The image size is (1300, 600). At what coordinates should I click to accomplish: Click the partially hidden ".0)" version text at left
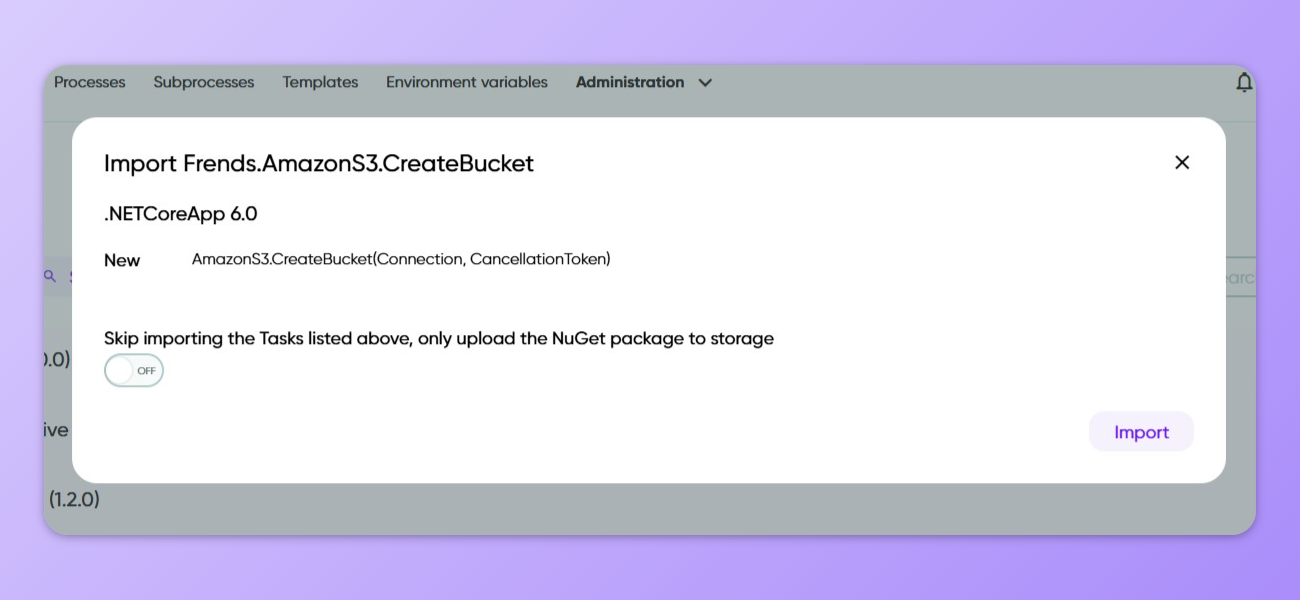[57, 359]
